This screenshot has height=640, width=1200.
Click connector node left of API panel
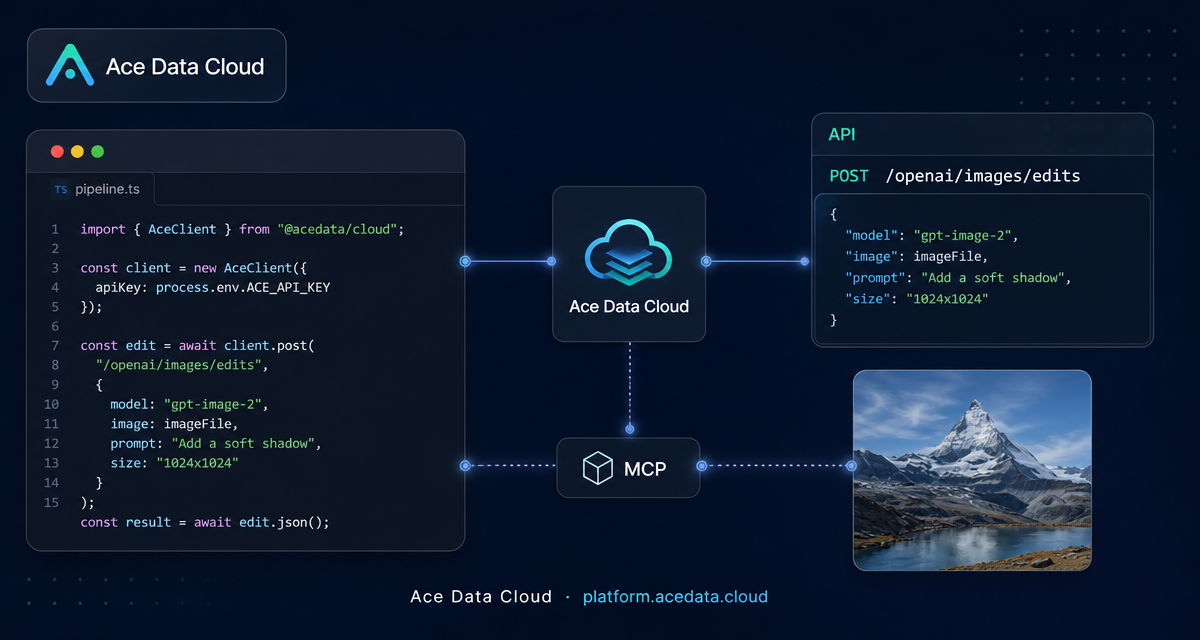point(805,261)
